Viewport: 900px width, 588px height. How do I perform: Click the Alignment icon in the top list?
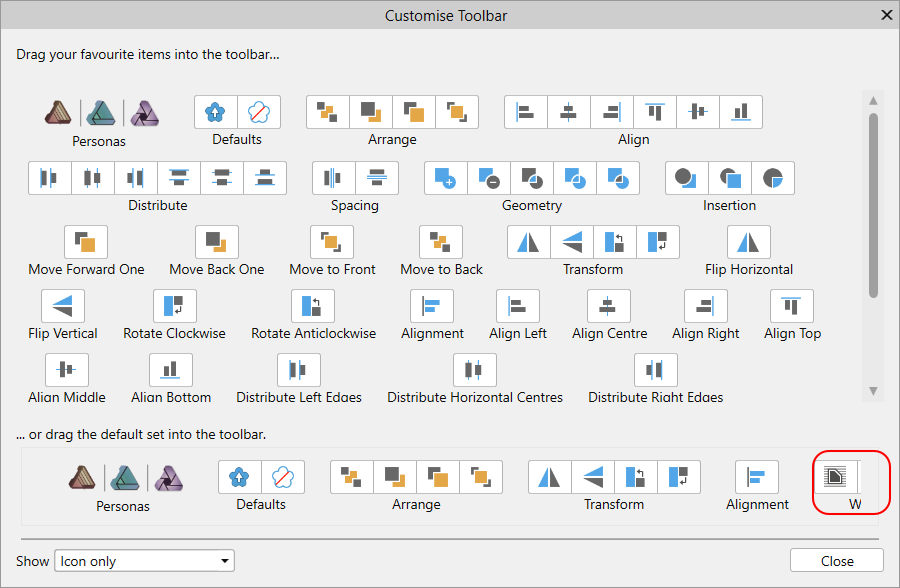coord(432,306)
